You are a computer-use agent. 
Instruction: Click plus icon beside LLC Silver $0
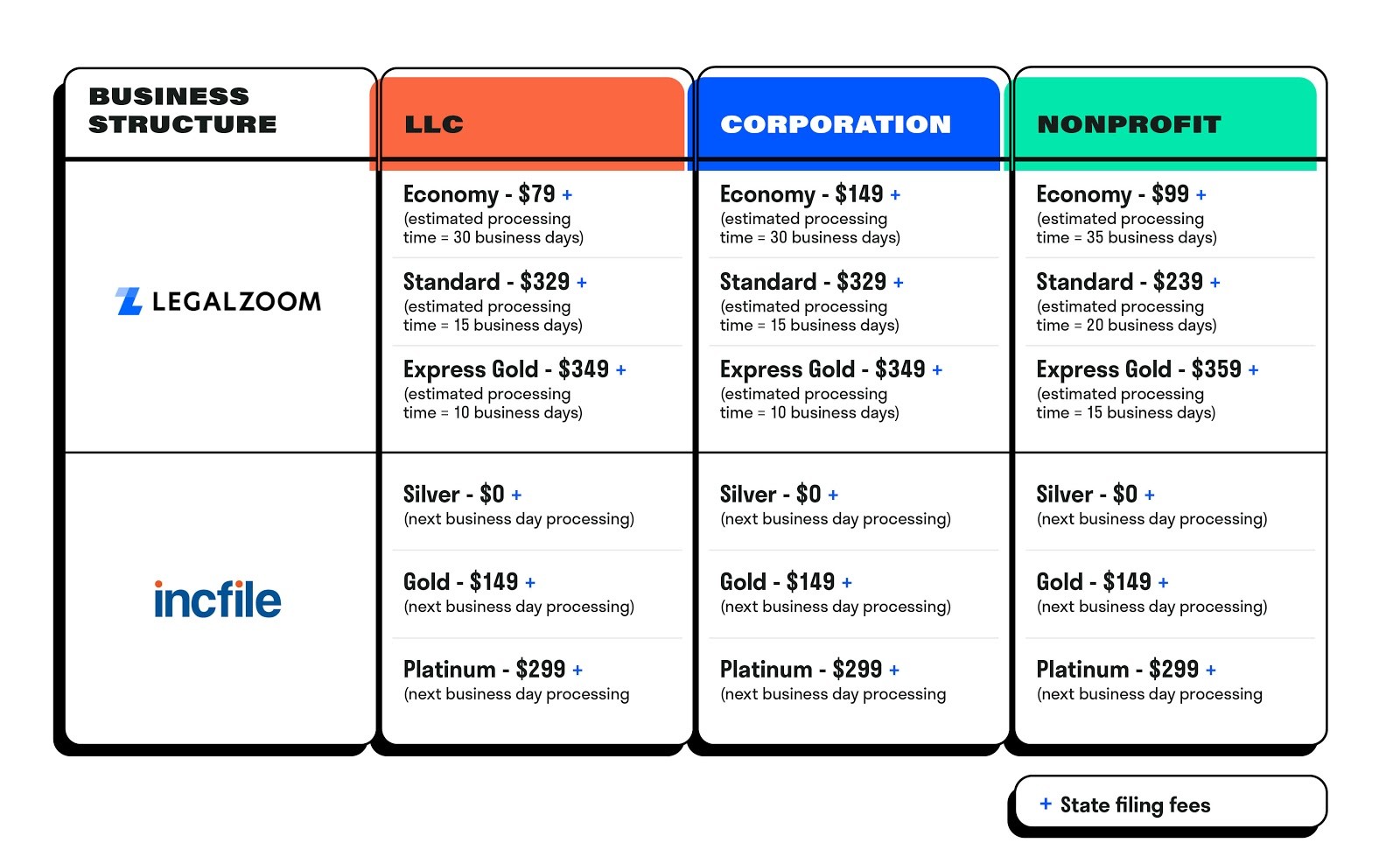[516, 495]
